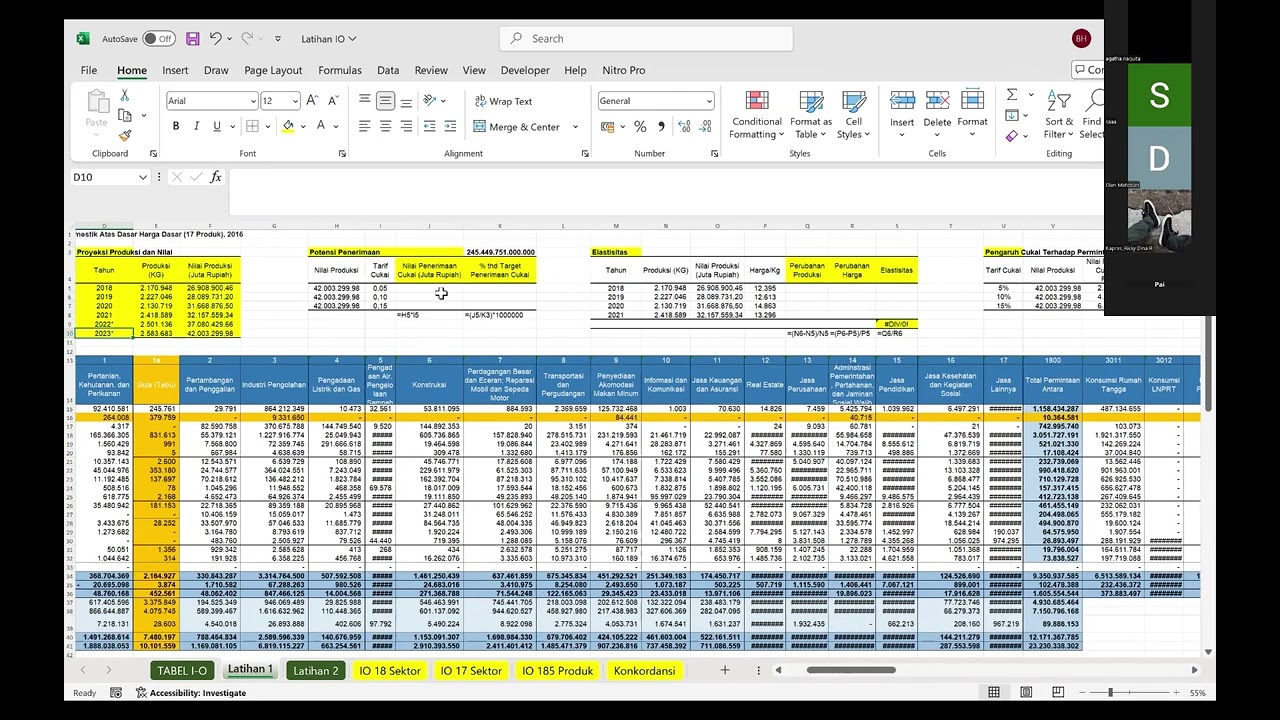Open the Merge & Center dropdown arrow
1280x720 pixels.
[x=575, y=127]
